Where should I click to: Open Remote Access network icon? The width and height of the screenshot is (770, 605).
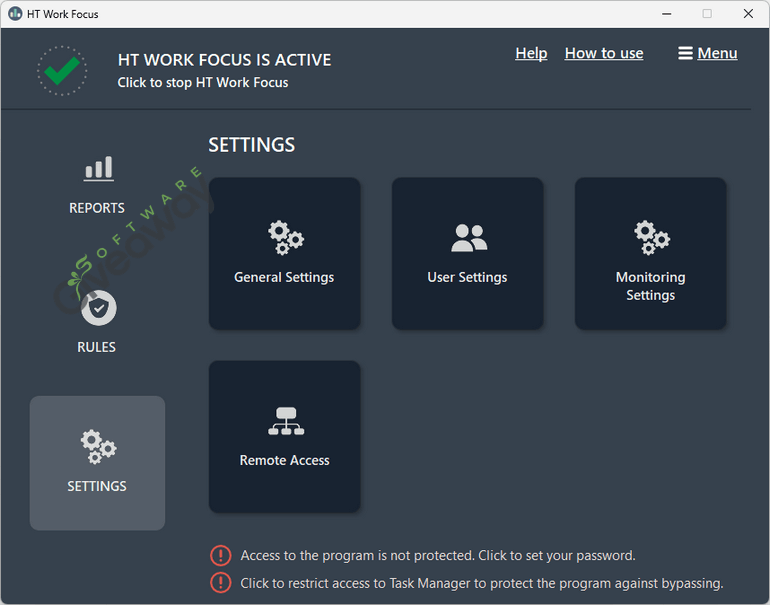pos(286,421)
